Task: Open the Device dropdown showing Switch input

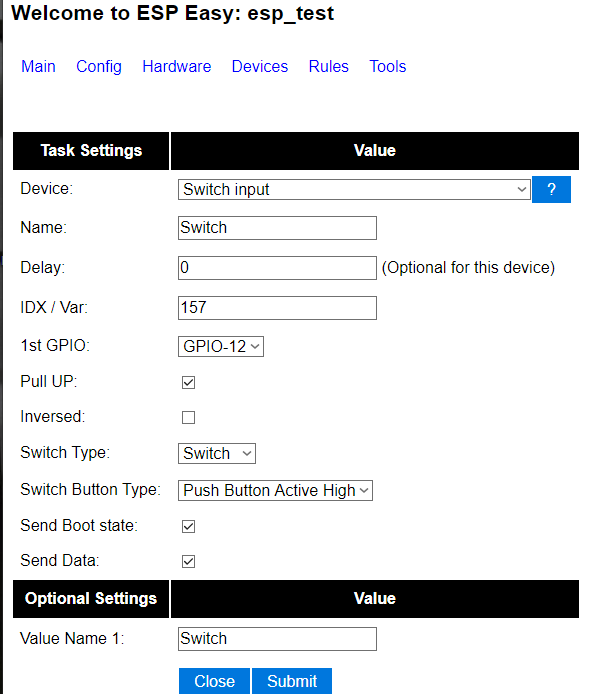Action: [x=354, y=189]
